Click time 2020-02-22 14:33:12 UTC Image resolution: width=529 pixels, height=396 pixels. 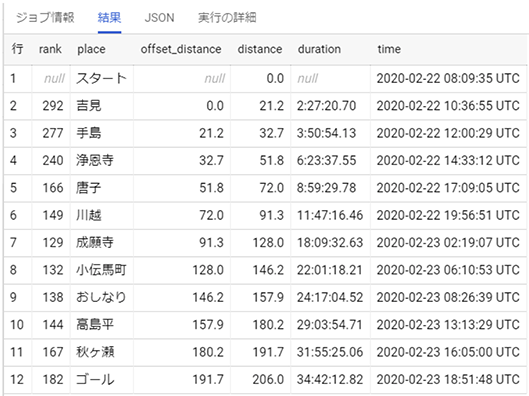click(x=448, y=161)
